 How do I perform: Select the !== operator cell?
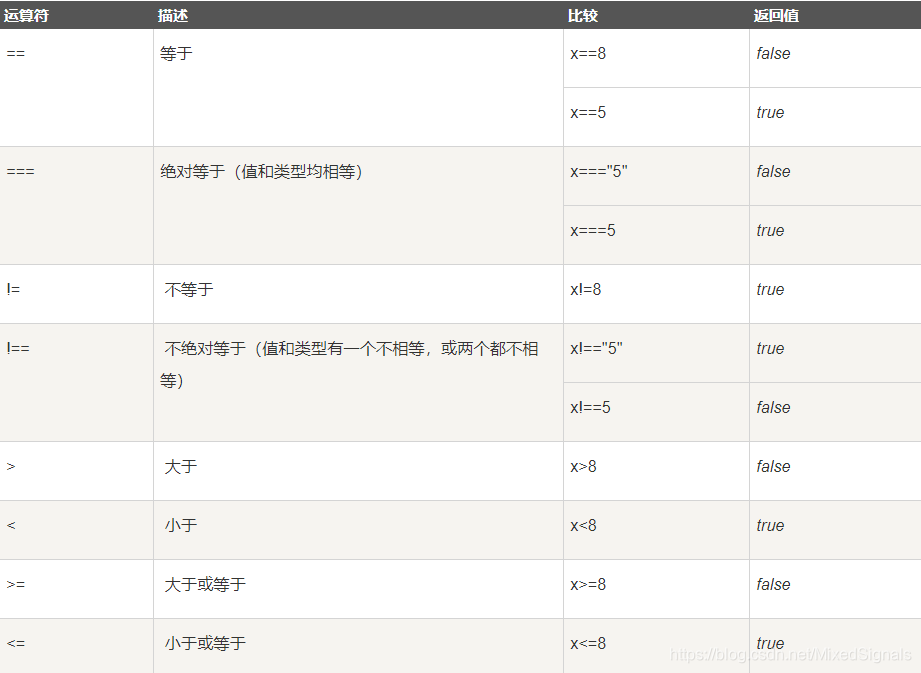pyautogui.click(x=76, y=382)
